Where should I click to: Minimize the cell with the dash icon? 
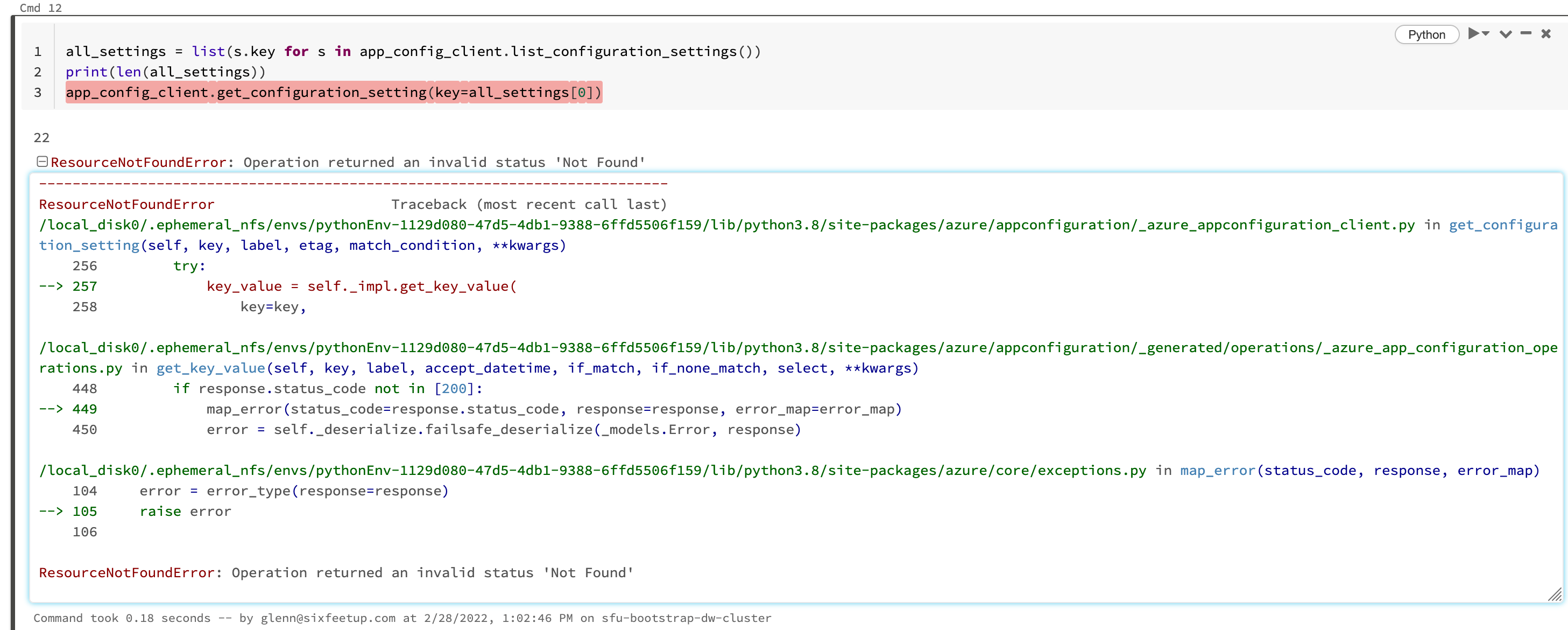pyautogui.click(x=1525, y=34)
